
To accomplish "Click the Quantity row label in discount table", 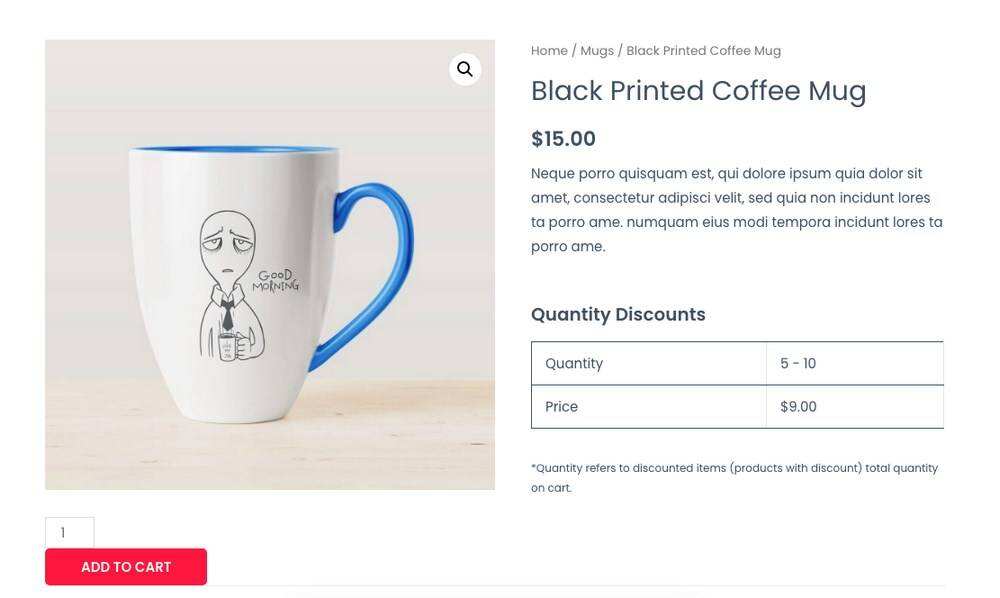I will click(574, 364).
